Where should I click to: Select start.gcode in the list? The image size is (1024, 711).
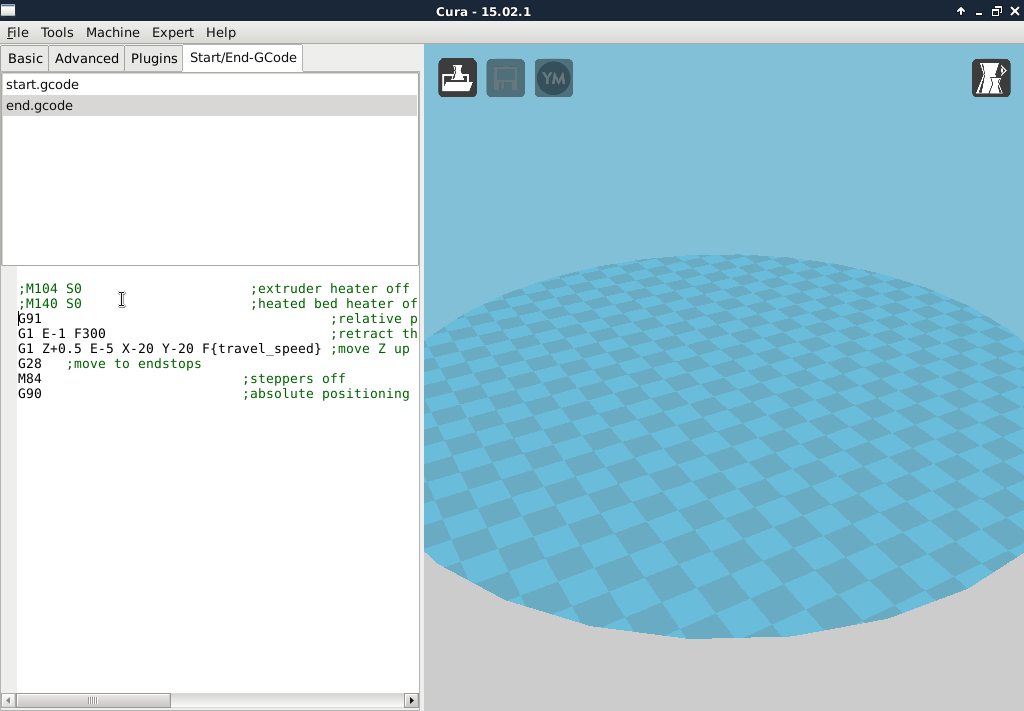(x=42, y=85)
